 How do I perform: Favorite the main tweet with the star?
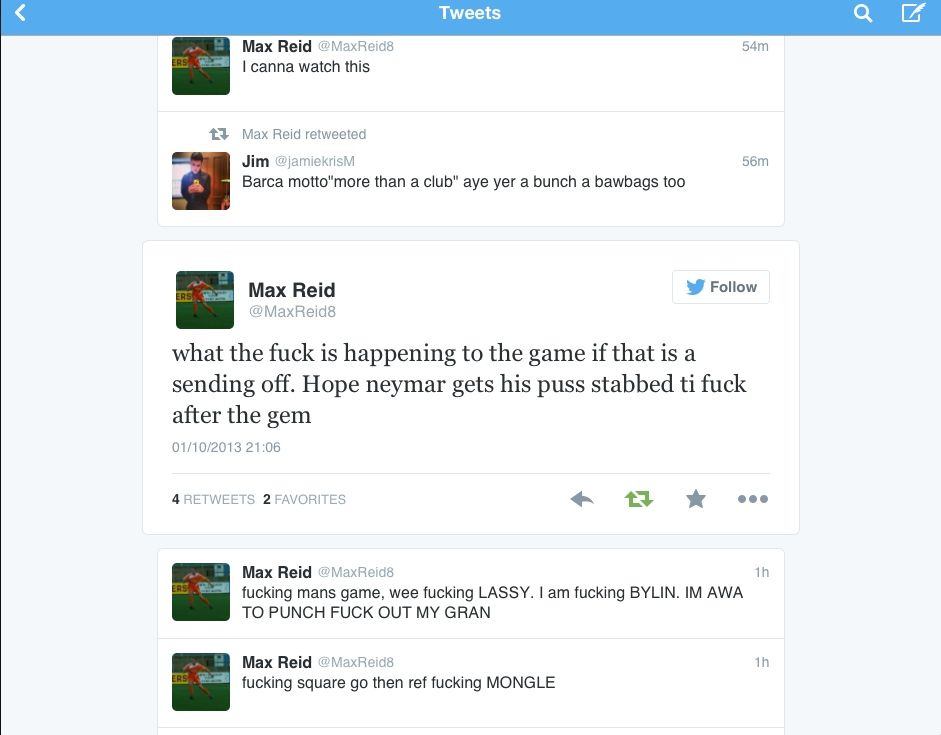pos(696,499)
